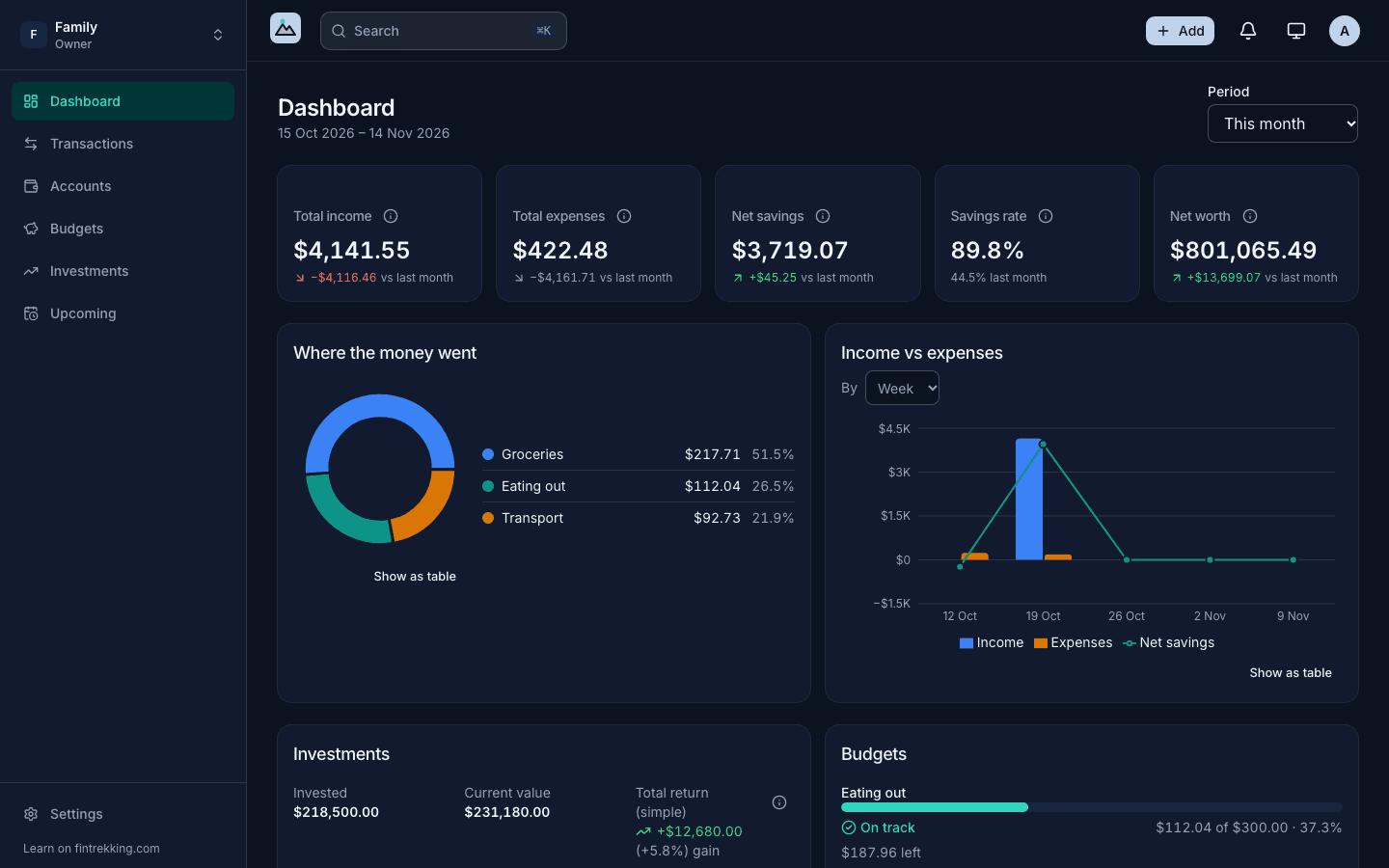Click the Investments trend icon

(x=31, y=271)
